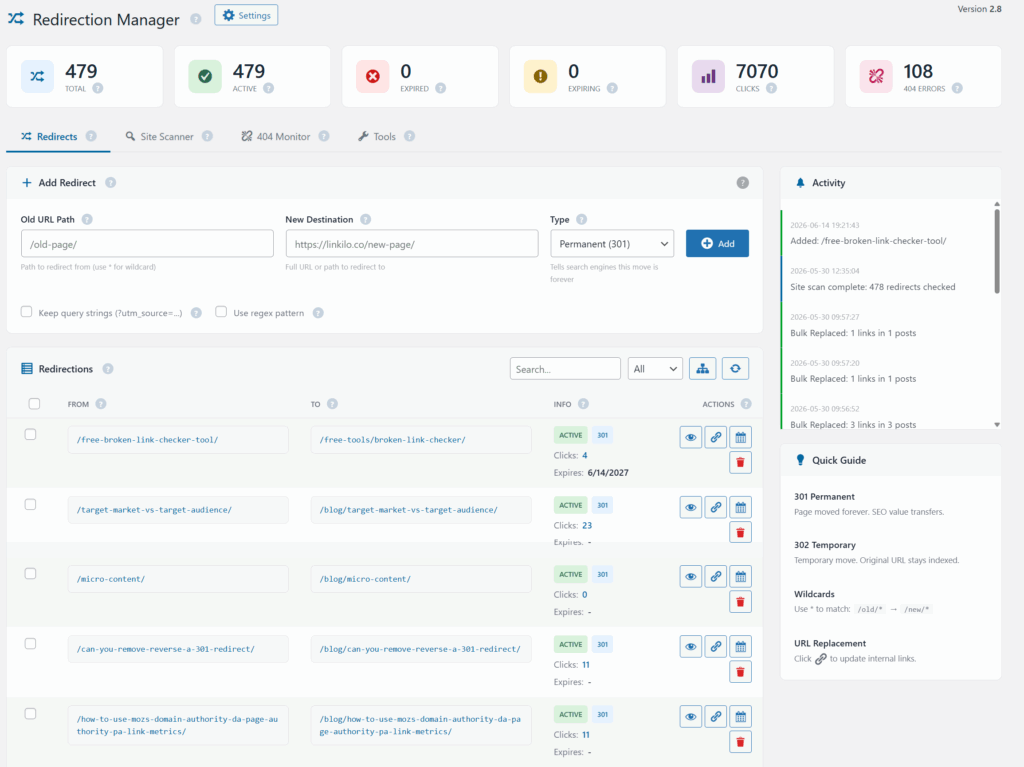The width and height of the screenshot is (1024, 767).
Task: Click the 404 Errors broken link icon
Action: click(x=876, y=76)
